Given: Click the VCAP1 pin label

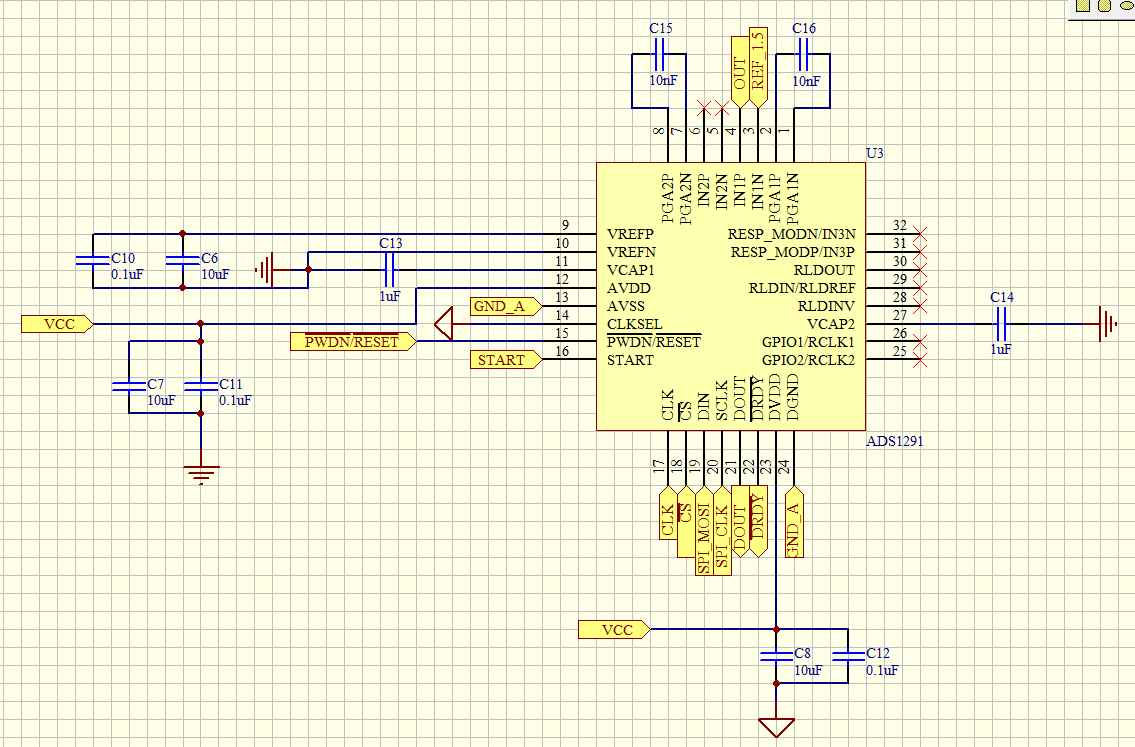Looking at the screenshot, I should (630, 270).
